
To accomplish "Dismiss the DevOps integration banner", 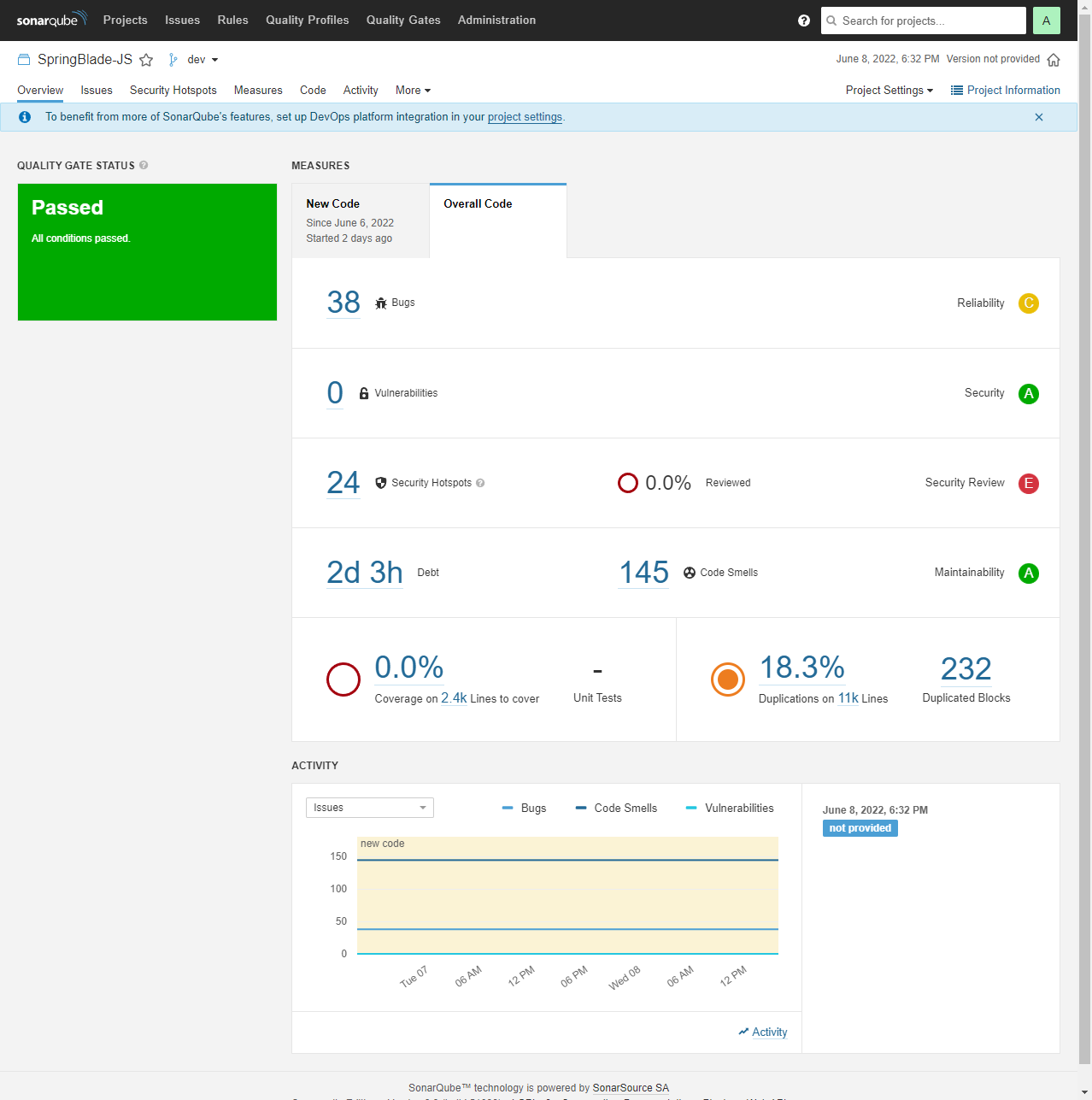I will pos(1039,117).
